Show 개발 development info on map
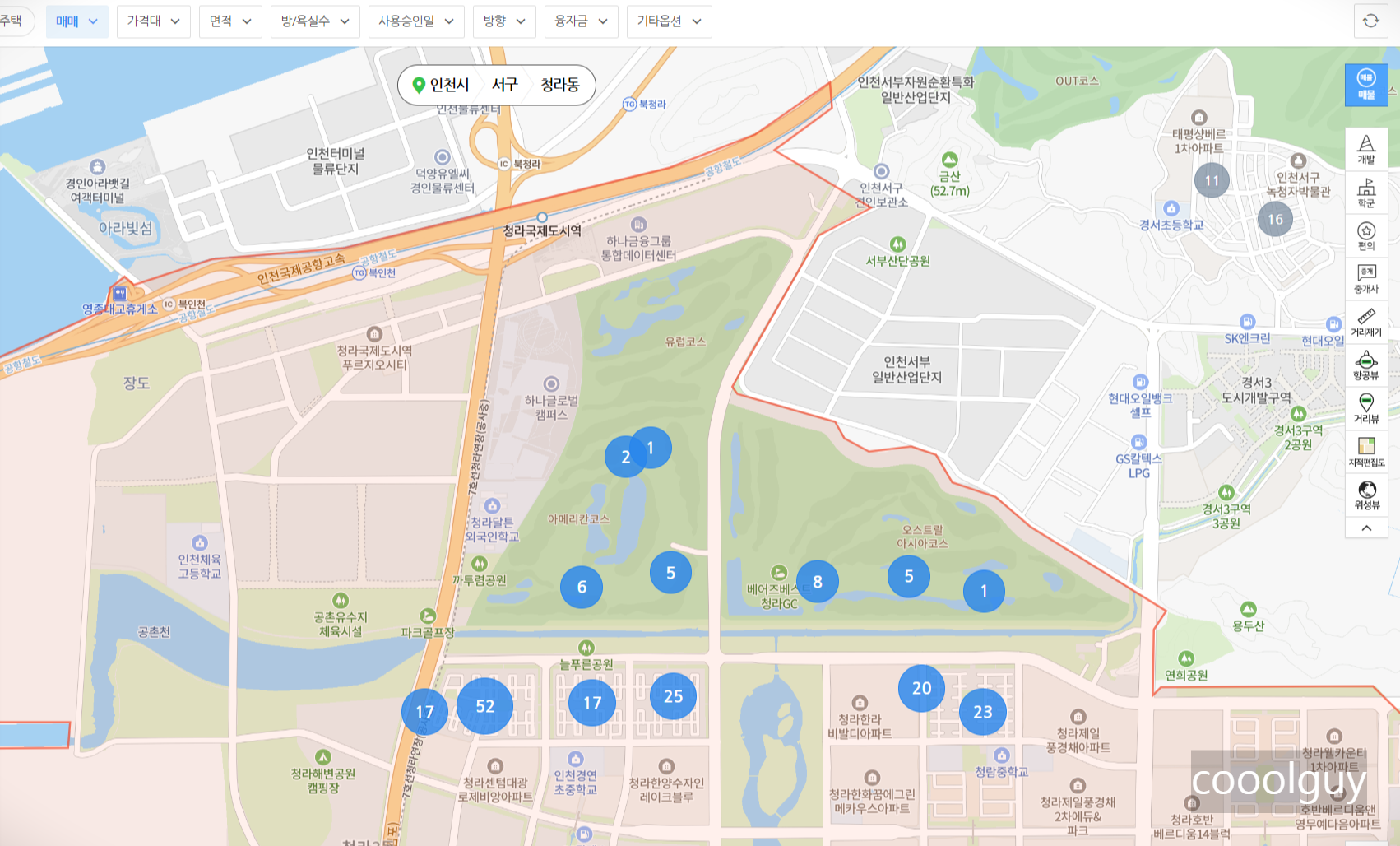 pos(1366,150)
